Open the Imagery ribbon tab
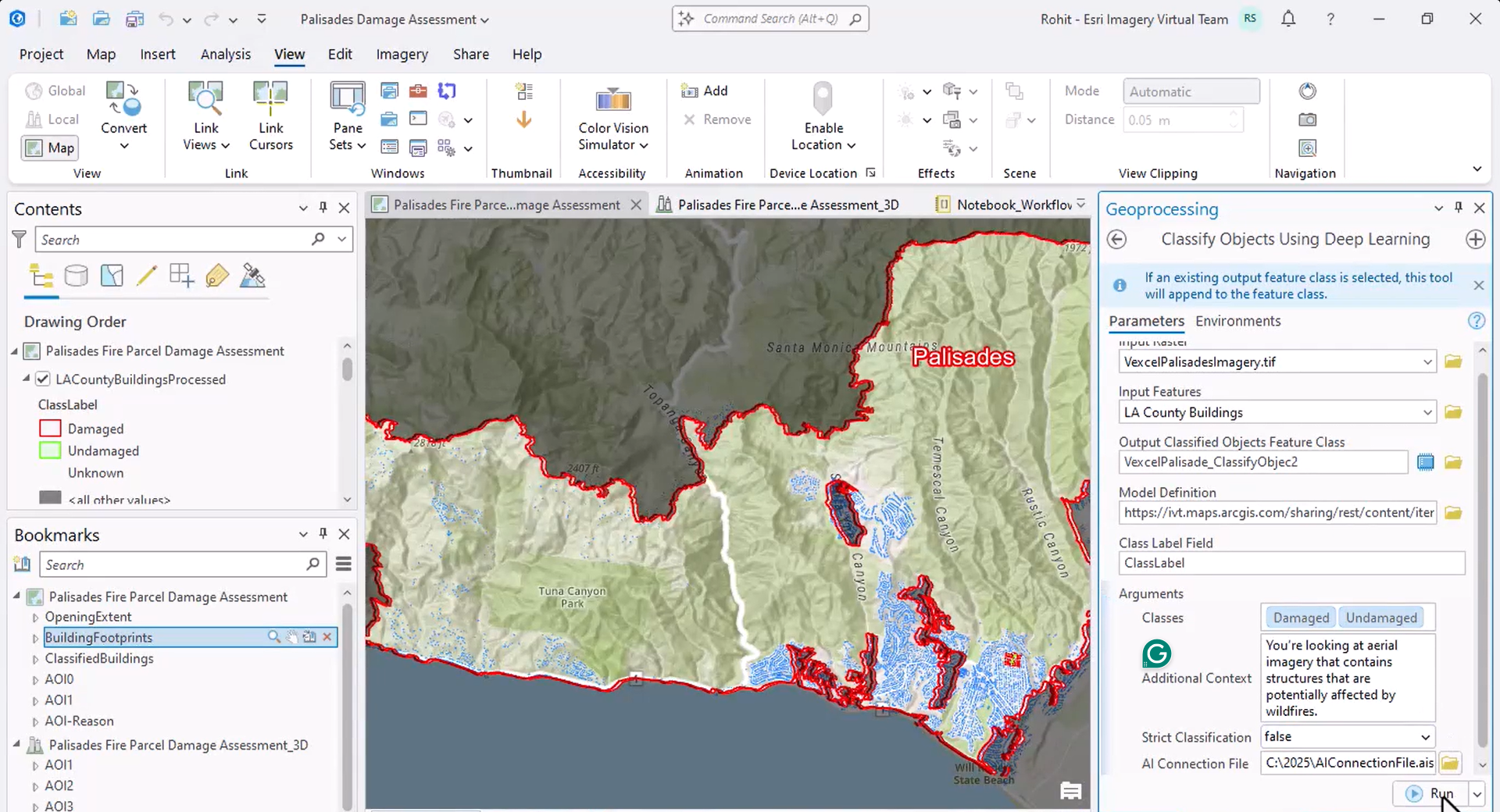 pos(402,54)
